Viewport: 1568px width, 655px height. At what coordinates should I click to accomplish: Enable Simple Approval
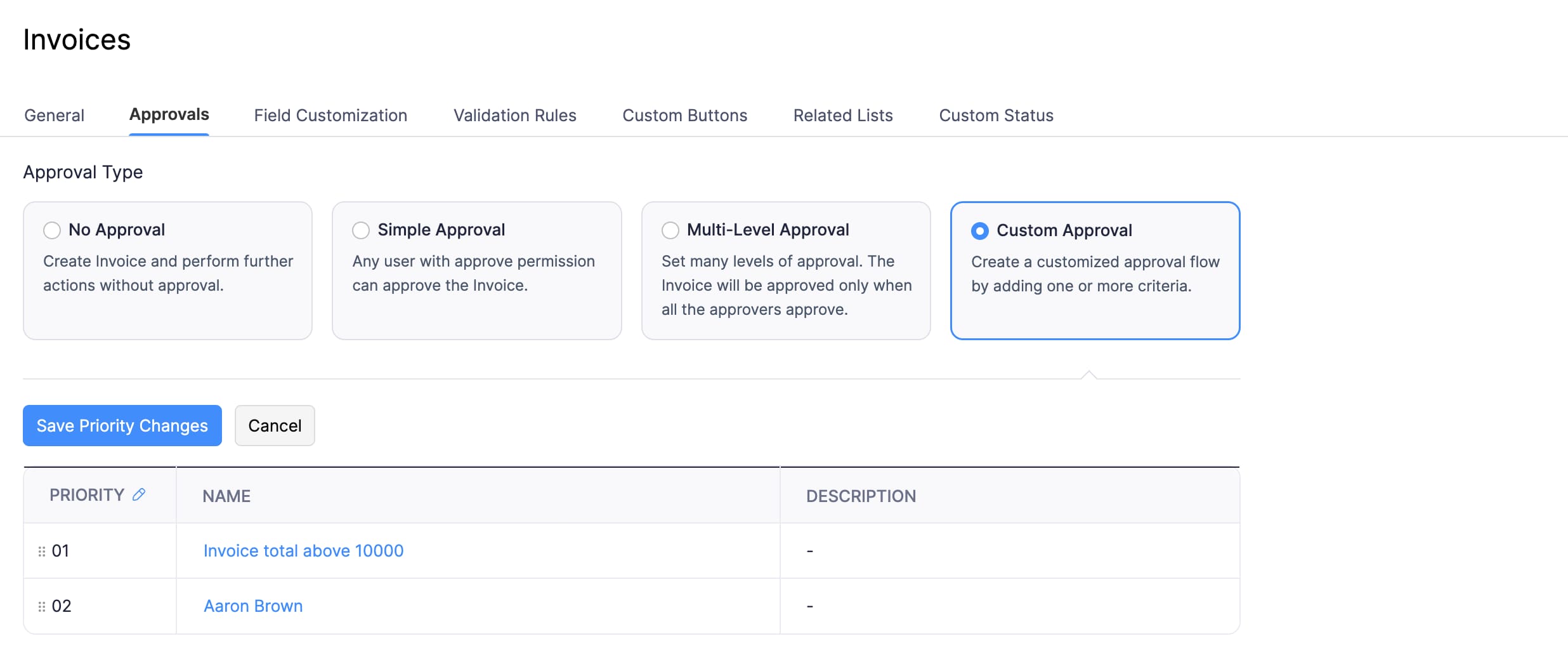[x=361, y=230]
